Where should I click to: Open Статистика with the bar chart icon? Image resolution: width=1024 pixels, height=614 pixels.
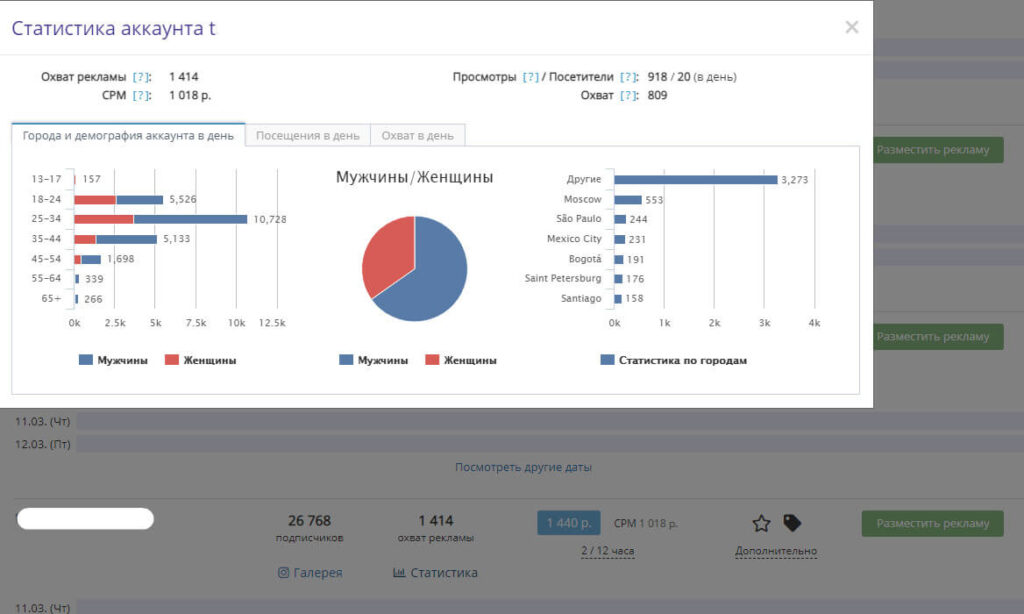(x=435, y=573)
